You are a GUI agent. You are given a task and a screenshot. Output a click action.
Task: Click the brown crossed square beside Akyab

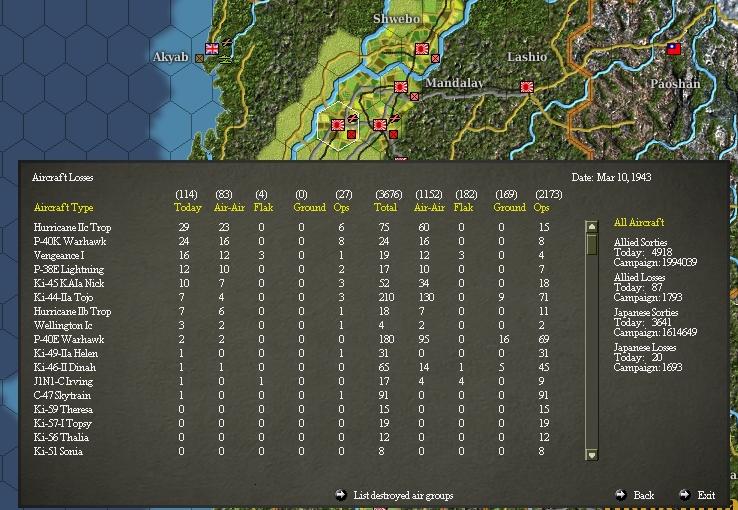(200, 58)
